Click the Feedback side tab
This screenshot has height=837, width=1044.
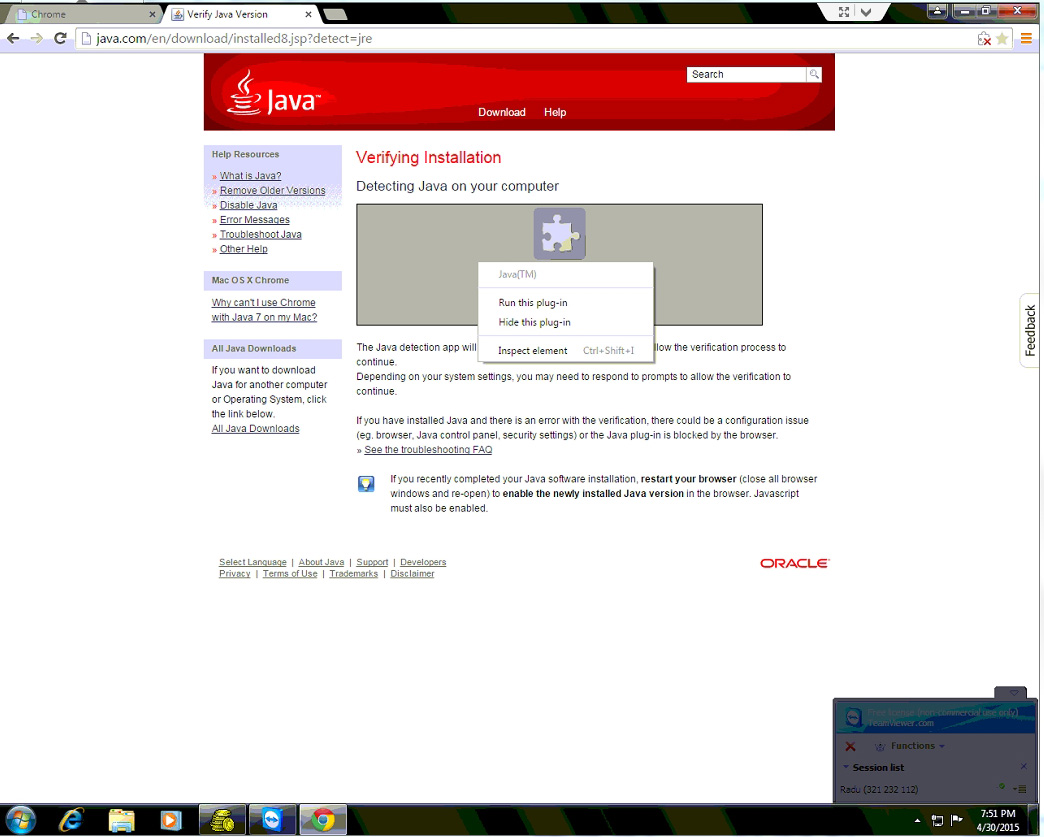pos(1029,330)
